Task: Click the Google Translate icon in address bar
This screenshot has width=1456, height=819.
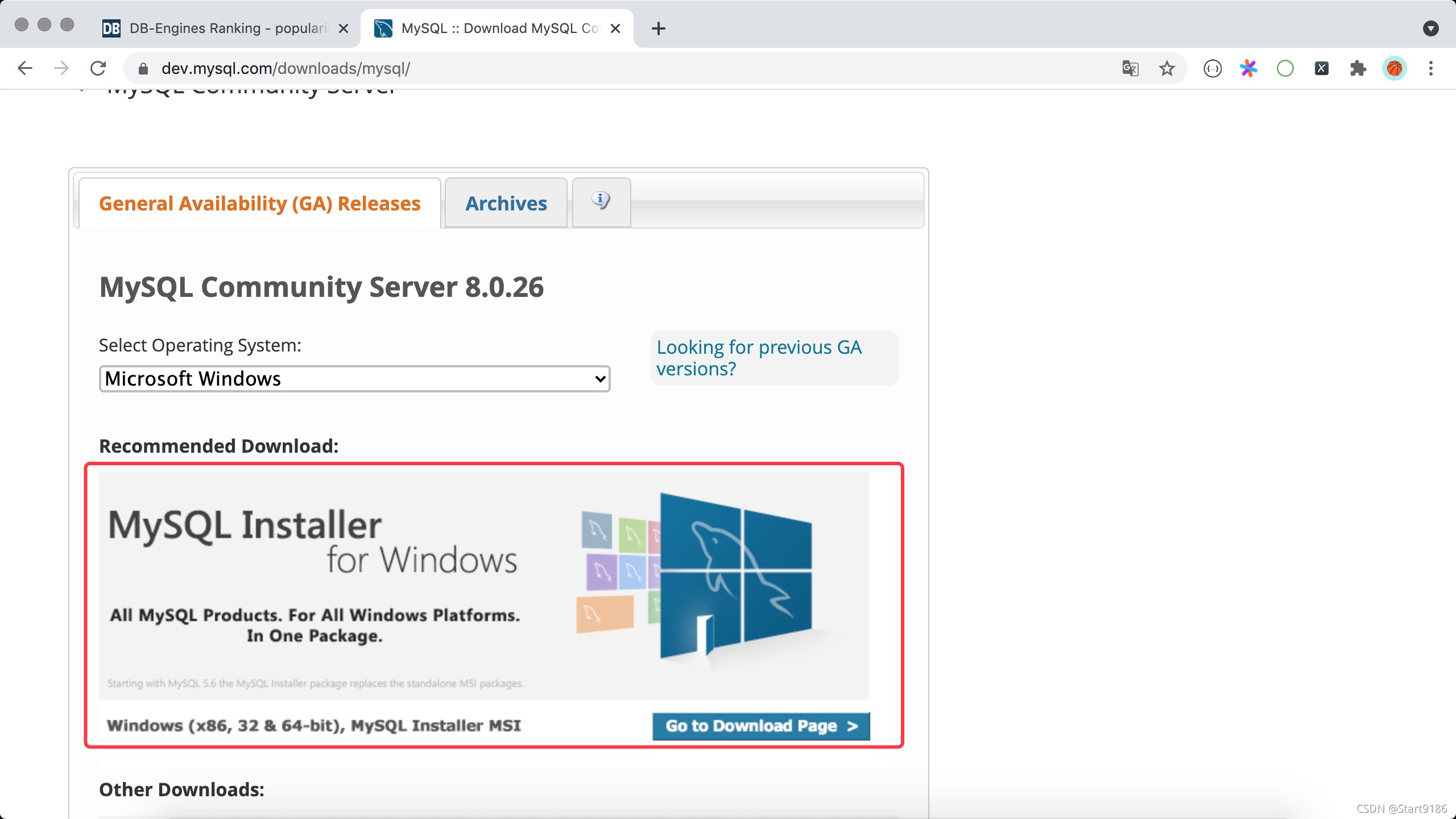Action: click(1130, 68)
